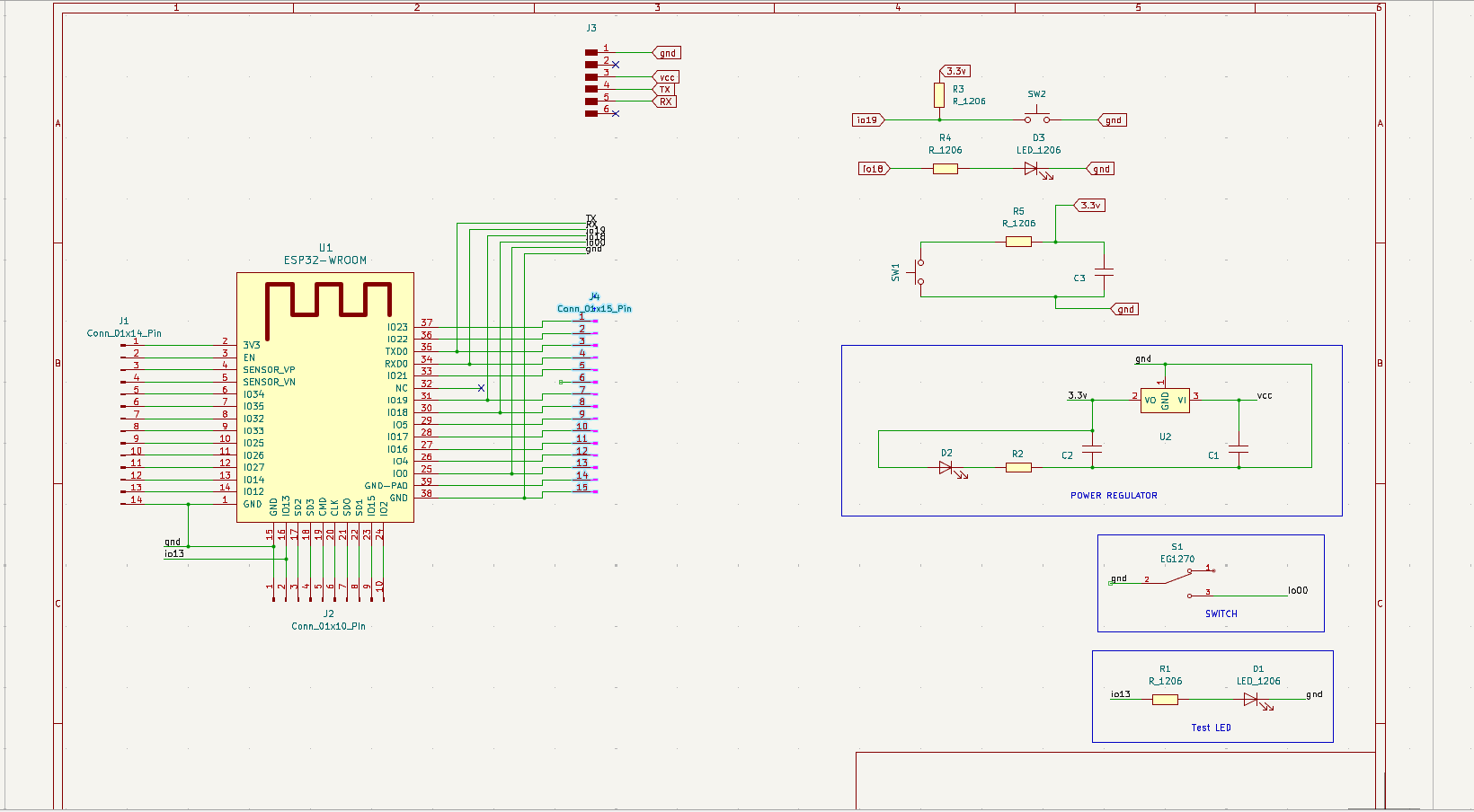Click the io13 label left of R1

click(x=1121, y=694)
